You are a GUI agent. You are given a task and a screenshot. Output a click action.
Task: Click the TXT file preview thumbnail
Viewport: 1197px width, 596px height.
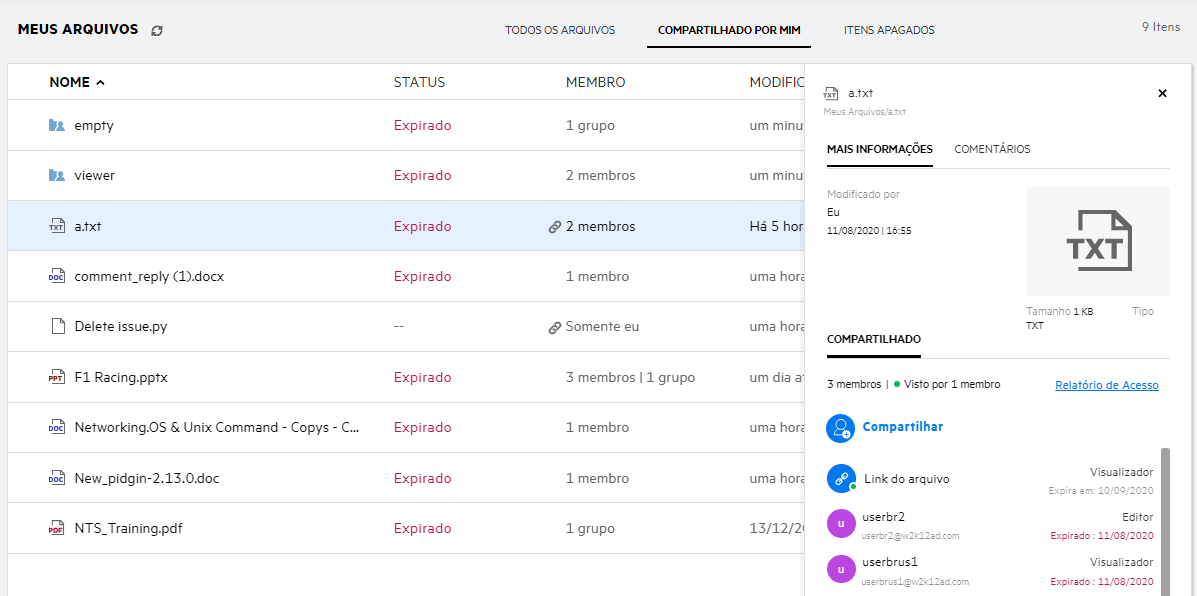pyautogui.click(x=1097, y=241)
